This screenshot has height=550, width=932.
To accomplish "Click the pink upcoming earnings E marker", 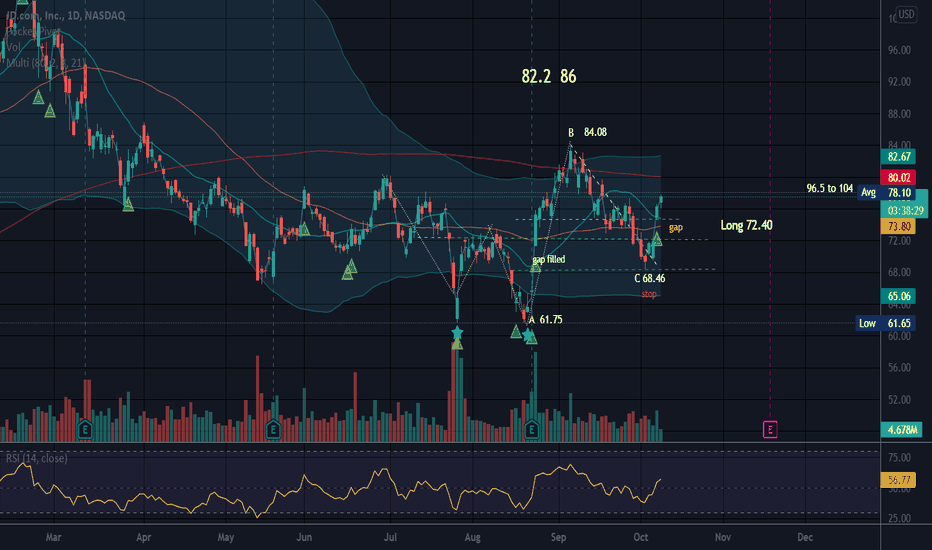I will pos(770,429).
